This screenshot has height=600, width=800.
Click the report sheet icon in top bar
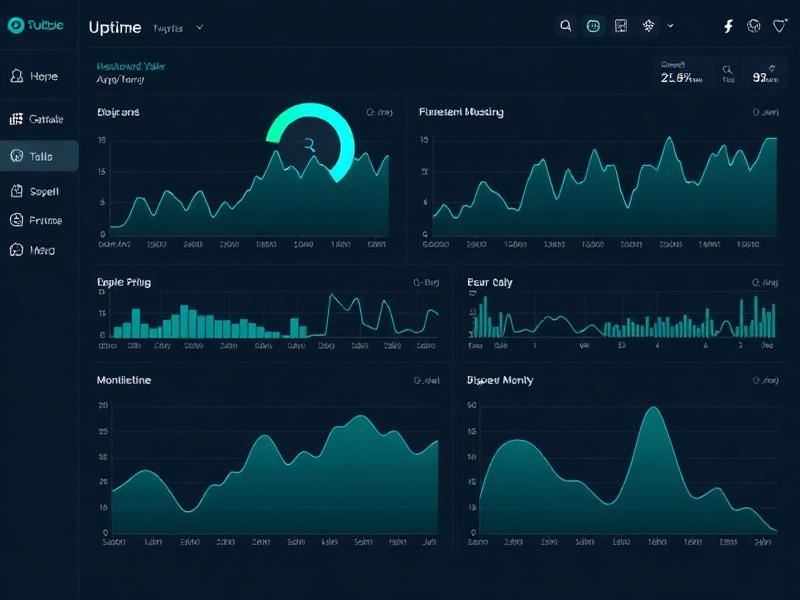point(620,26)
